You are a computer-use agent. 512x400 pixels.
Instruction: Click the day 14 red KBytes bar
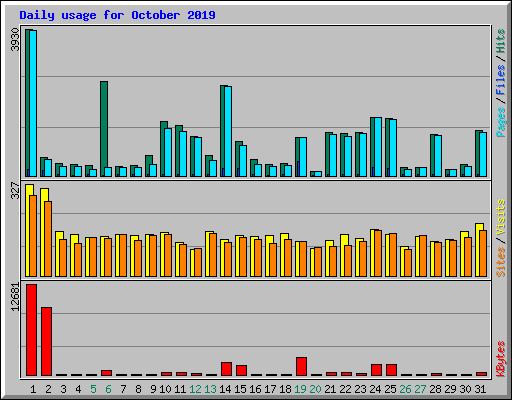226,369
